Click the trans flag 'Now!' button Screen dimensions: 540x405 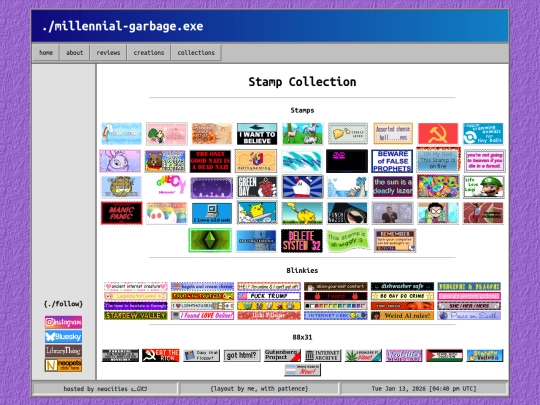302,370
